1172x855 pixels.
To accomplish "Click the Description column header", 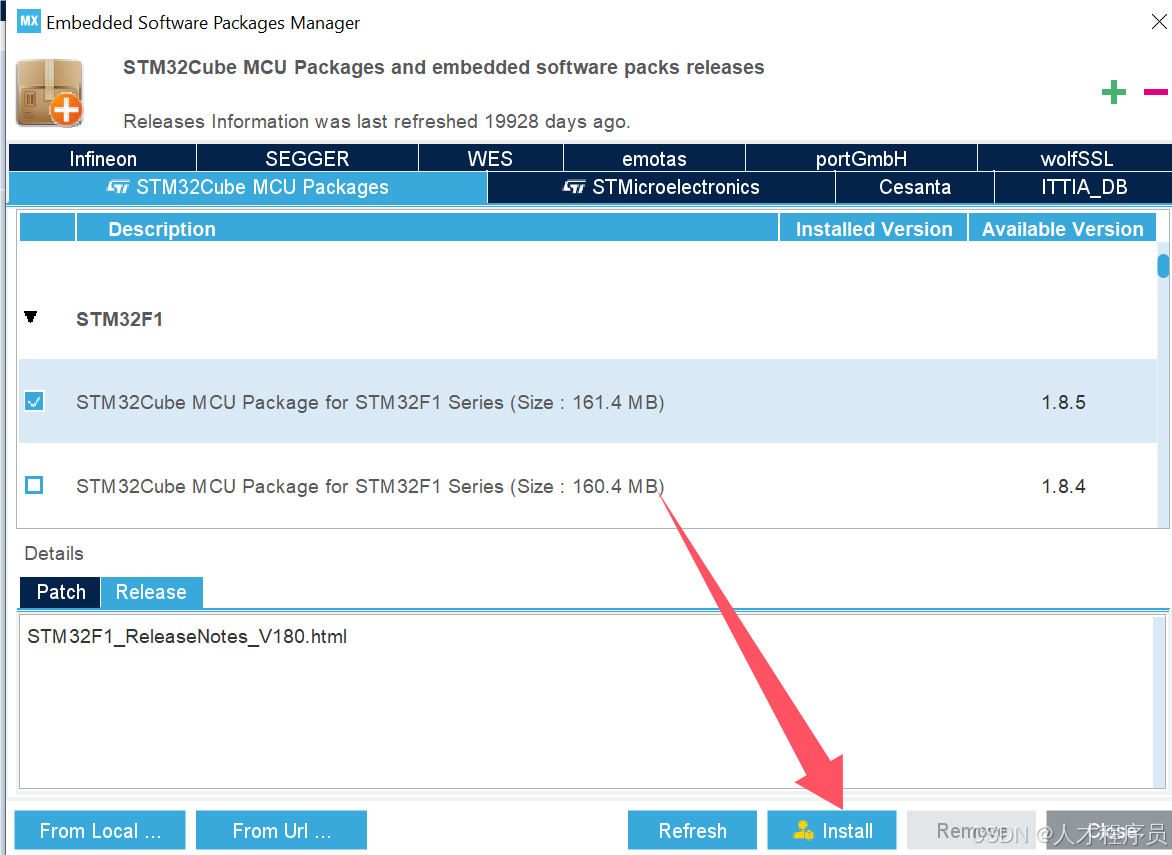I will (x=427, y=228).
